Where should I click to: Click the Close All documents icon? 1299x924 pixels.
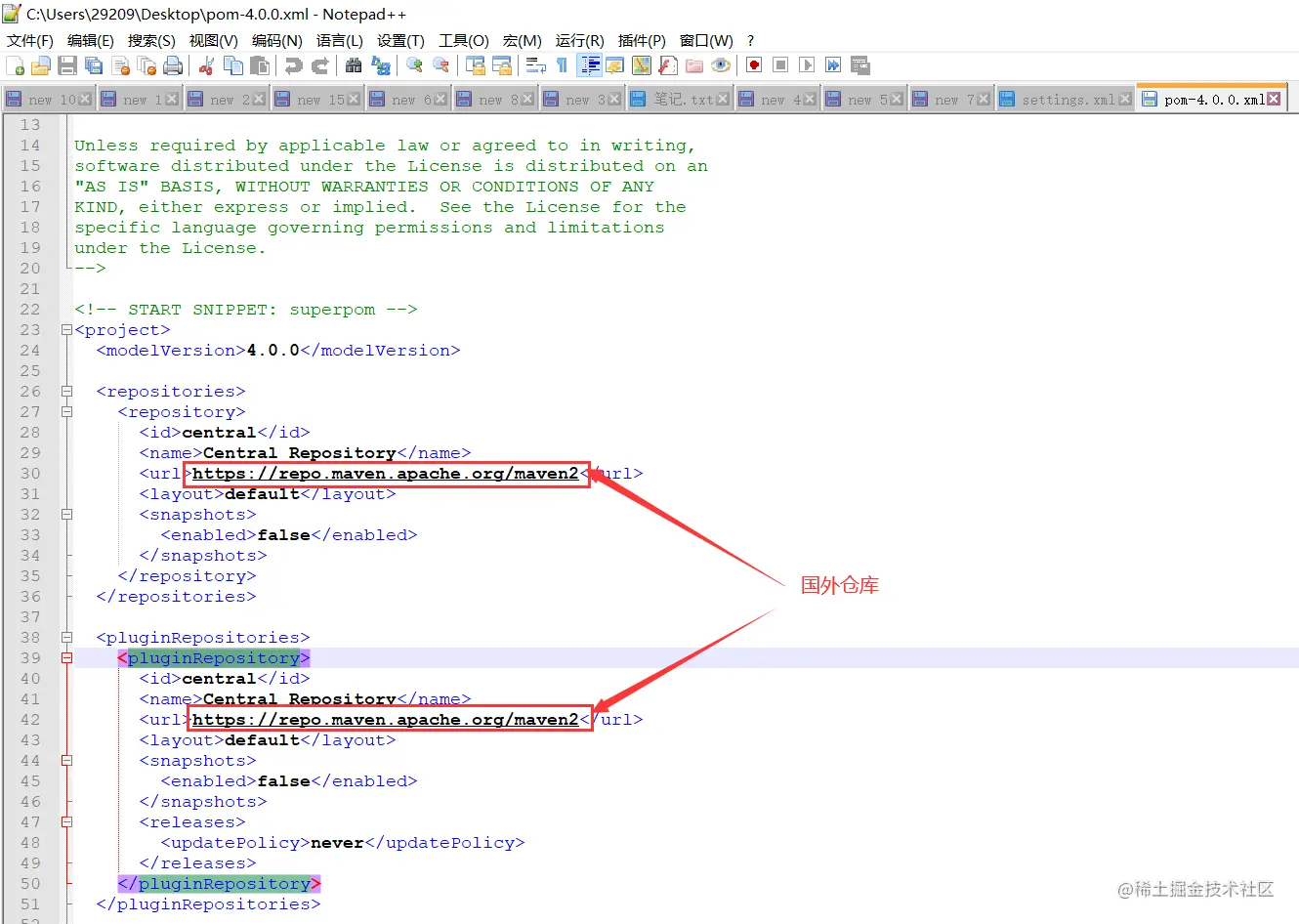pos(147,65)
